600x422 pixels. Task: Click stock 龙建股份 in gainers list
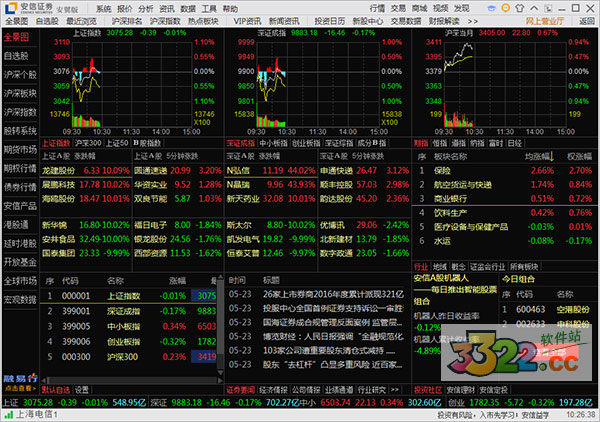(59, 170)
